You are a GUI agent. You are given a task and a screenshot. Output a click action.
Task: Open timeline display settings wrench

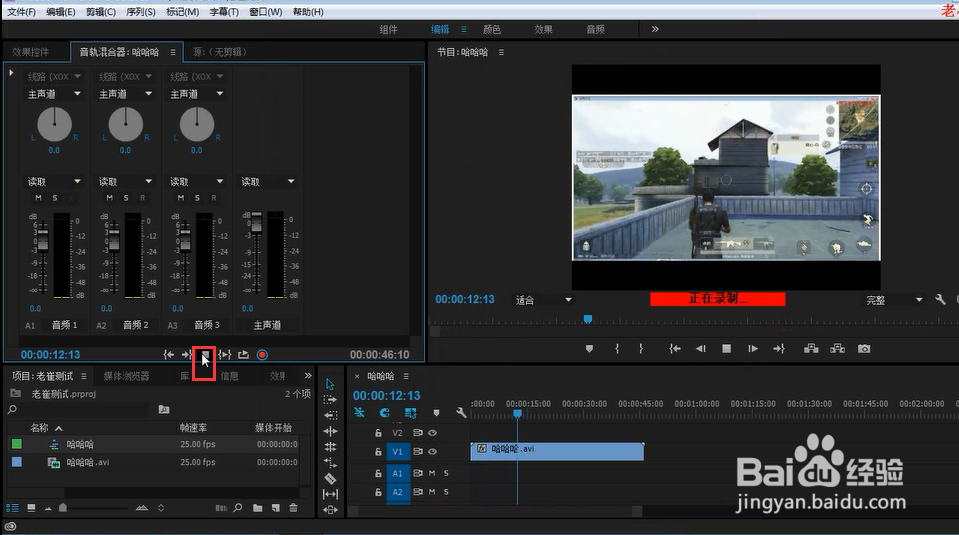tap(461, 413)
